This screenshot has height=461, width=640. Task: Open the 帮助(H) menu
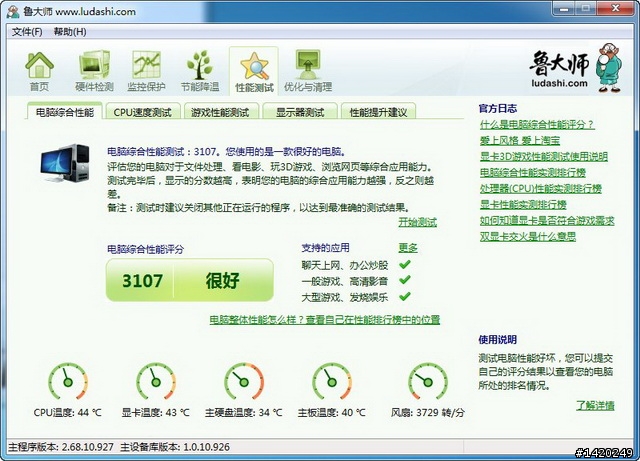click(70, 32)
